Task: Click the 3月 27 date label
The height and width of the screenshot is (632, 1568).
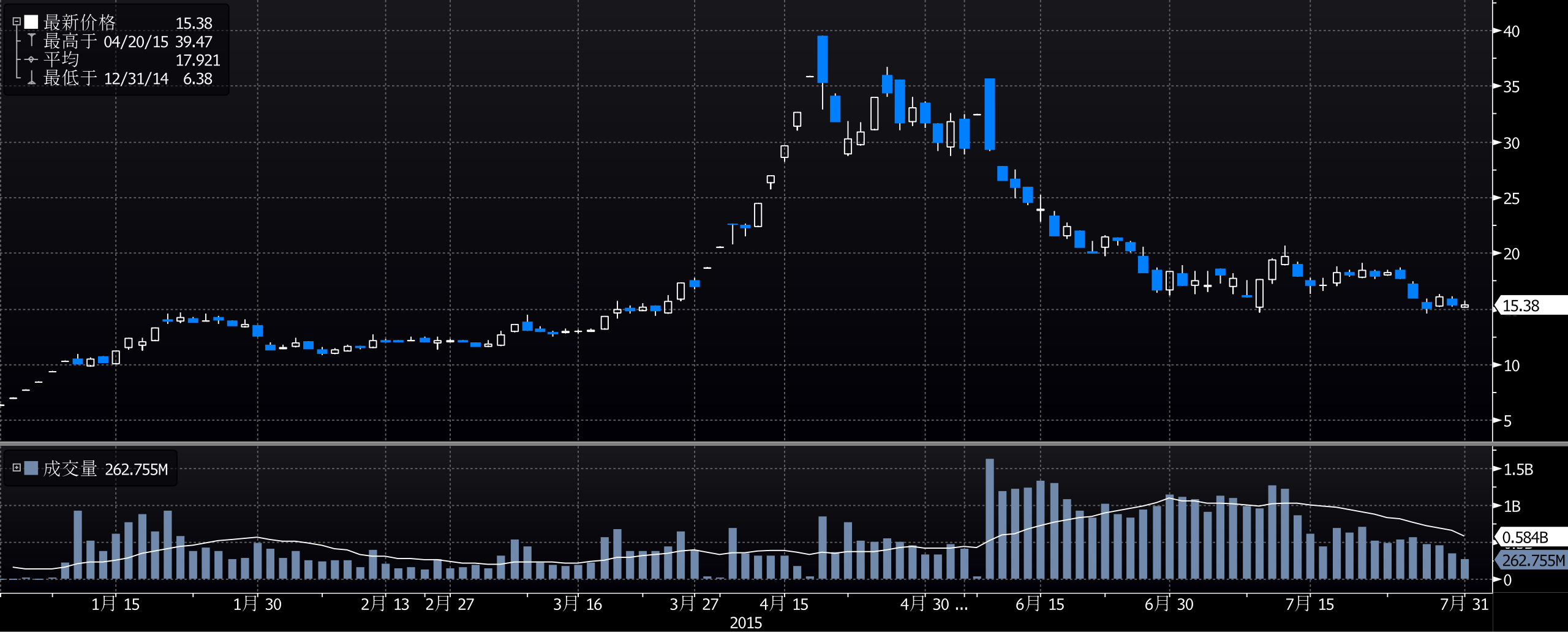Action: coord(694,604)
